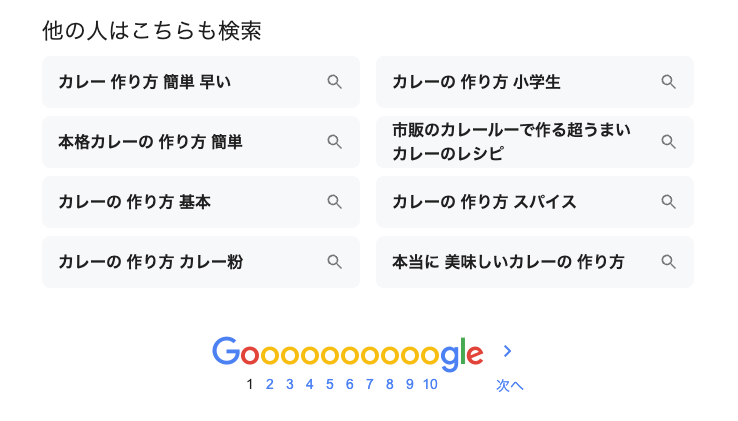The width and height of the screenshot is (738, 421).
Task: Open the 次へ next page link
Action: point(509,385)
